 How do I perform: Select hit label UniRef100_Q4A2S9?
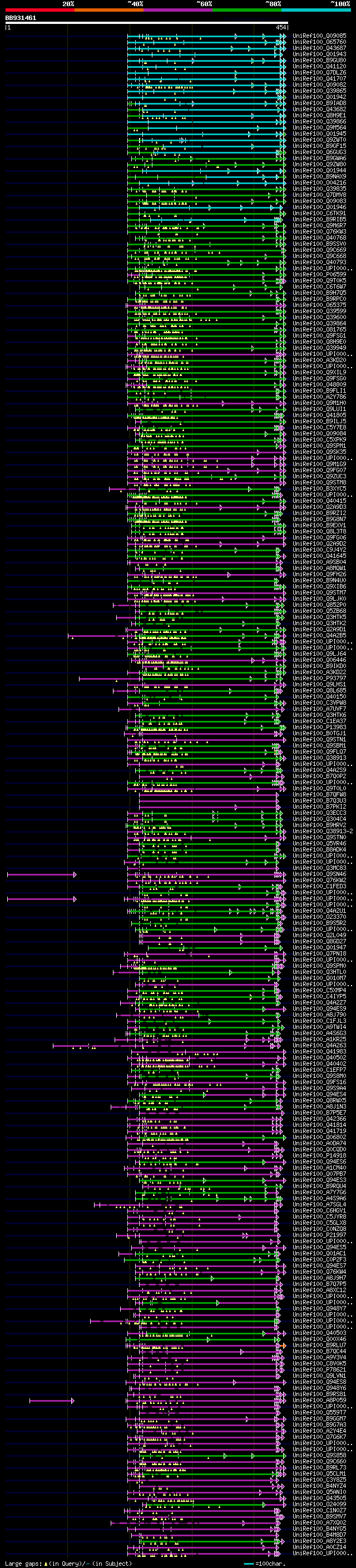click(x=319, y=770)
